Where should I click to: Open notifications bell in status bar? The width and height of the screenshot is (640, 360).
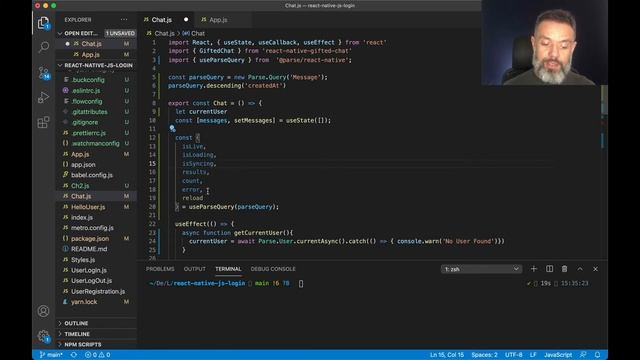coord(598,355)
